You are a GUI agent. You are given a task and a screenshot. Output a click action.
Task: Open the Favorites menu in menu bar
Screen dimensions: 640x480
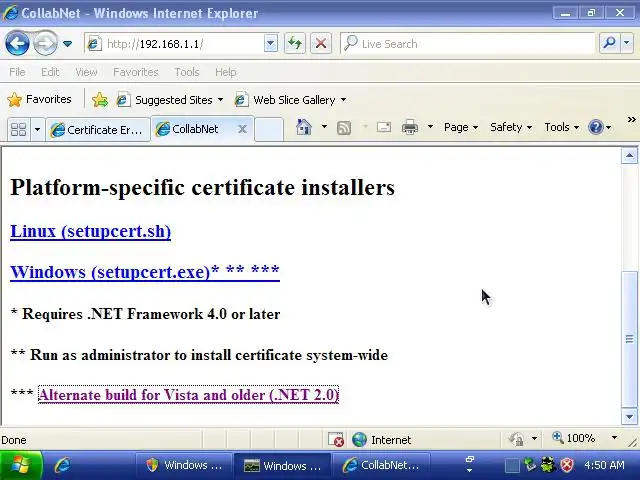pos(136,72)
